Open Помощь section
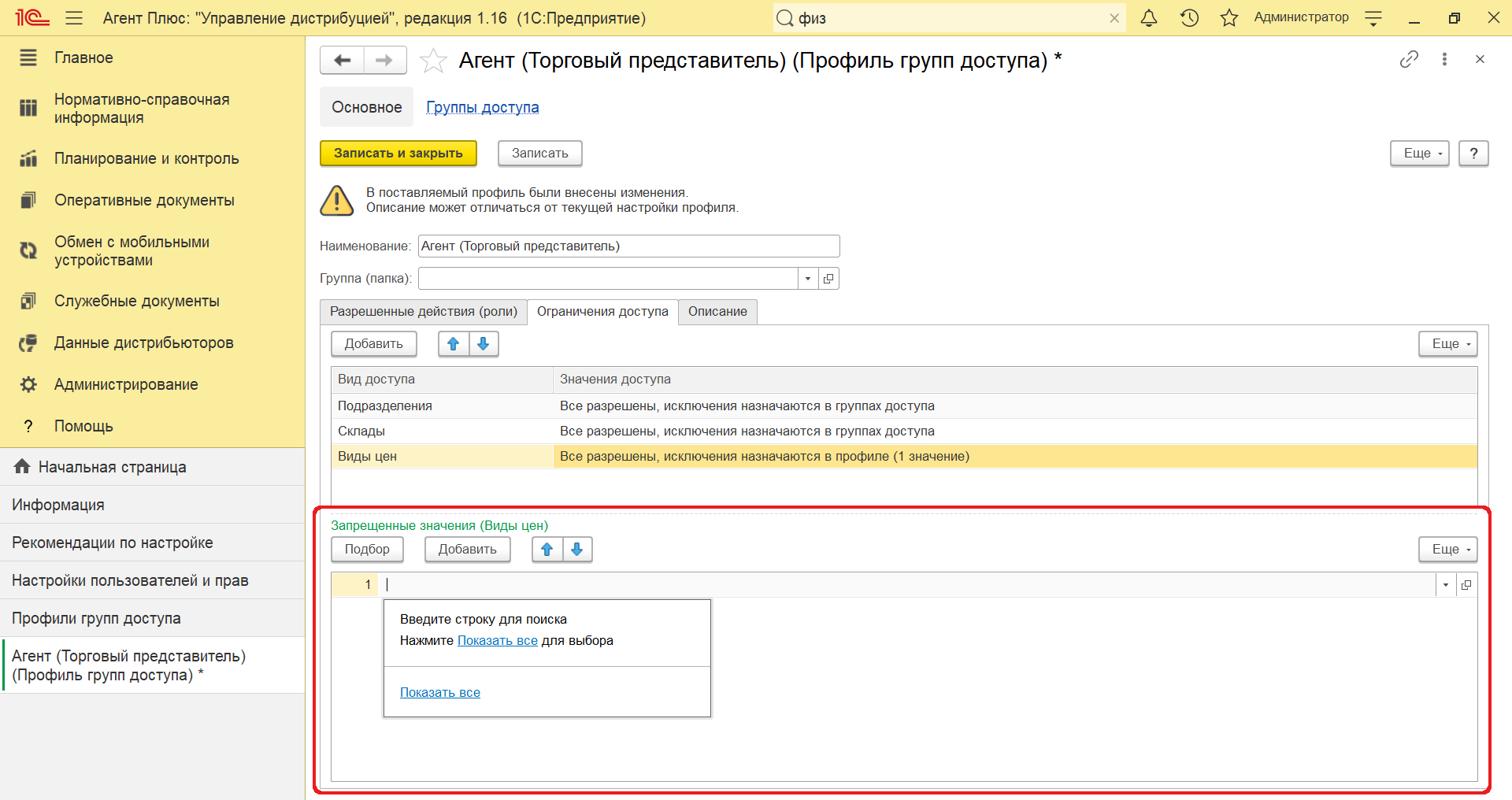 point(83,426)
